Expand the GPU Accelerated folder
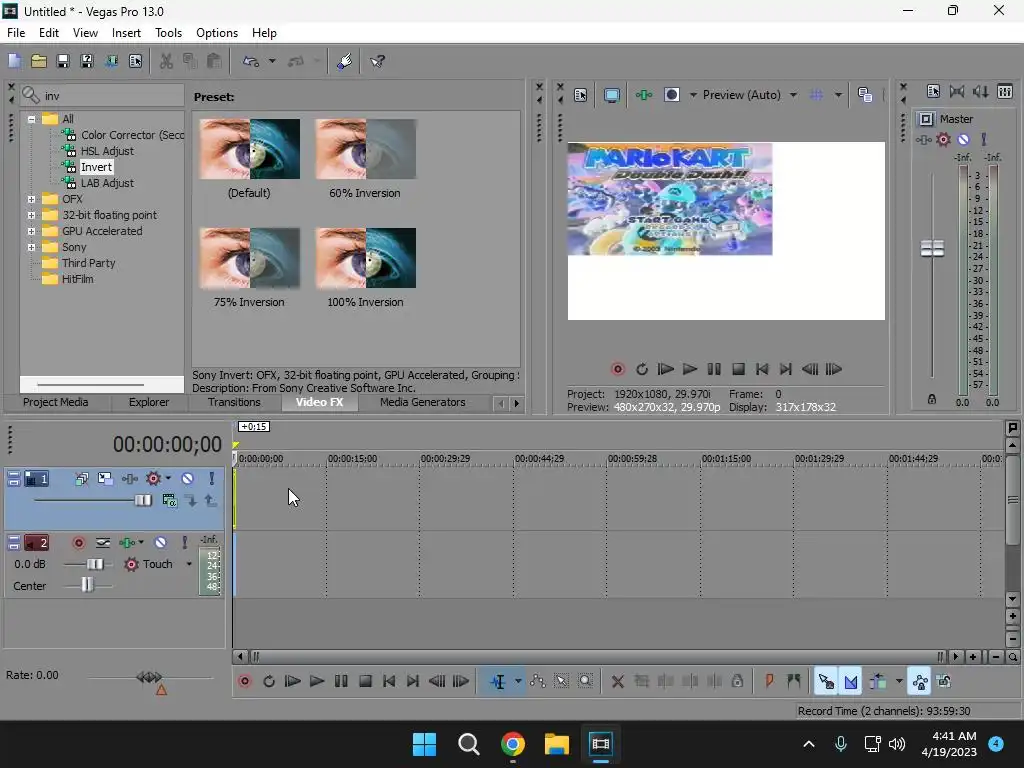The width and height of the screenshot is (1024, 768). pyautogui.click(x=31, y=231)
